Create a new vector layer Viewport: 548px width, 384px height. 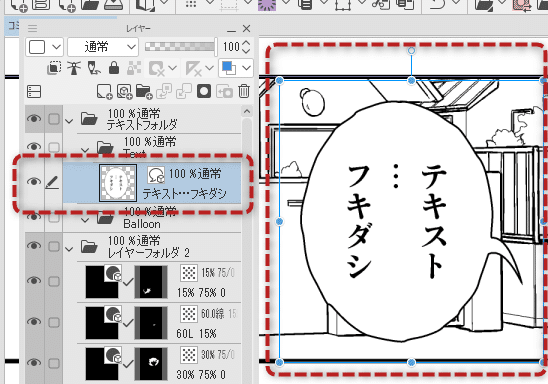coord(124,92)
